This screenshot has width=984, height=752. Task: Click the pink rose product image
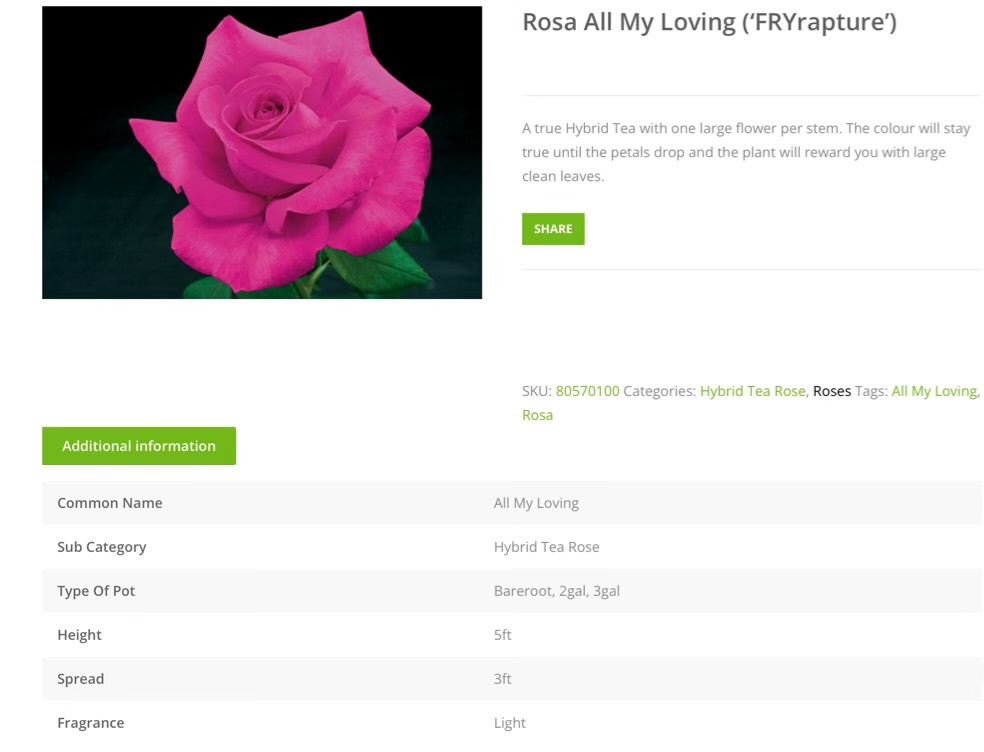pos(262,152)
